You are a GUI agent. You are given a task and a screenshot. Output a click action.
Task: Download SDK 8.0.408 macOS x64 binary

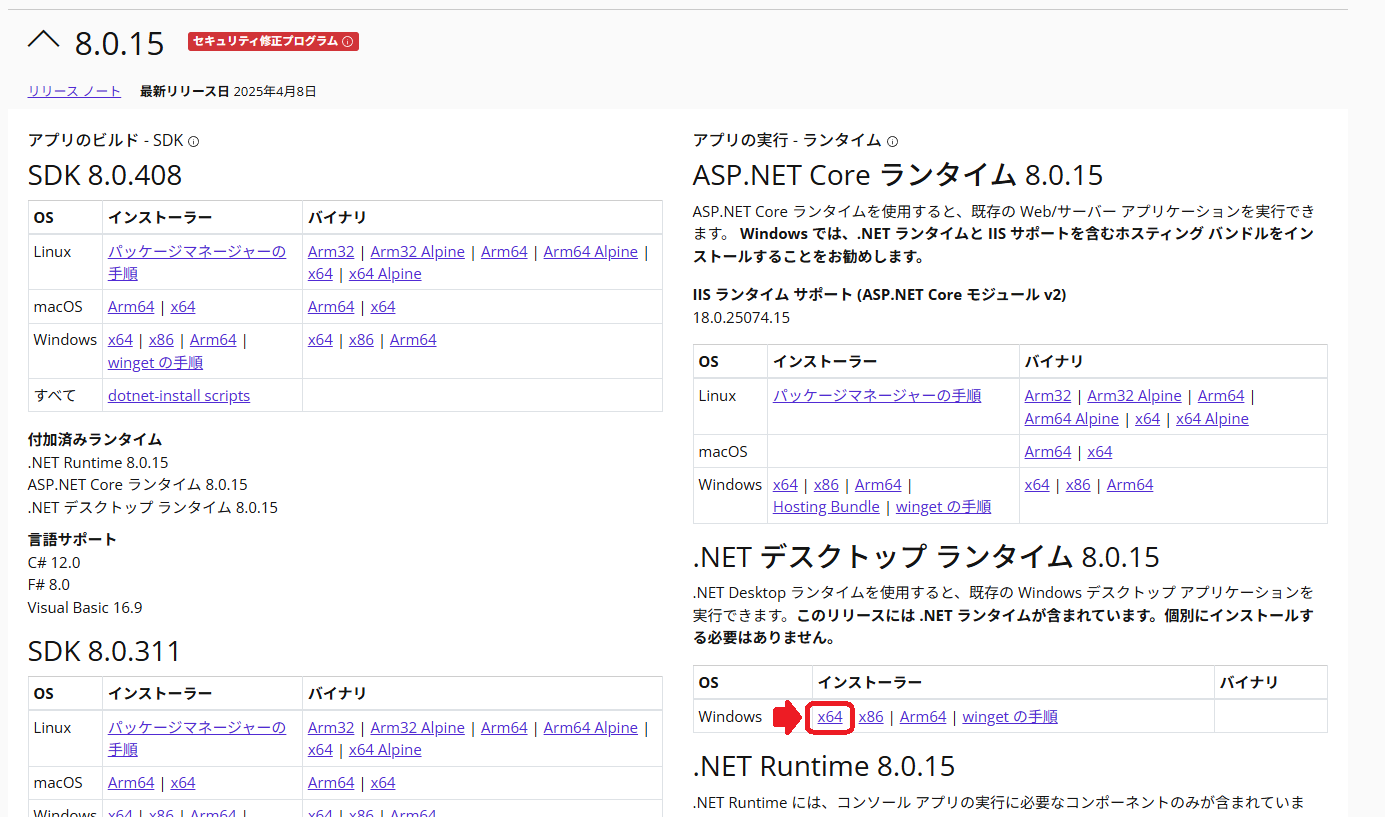point(383,307)
